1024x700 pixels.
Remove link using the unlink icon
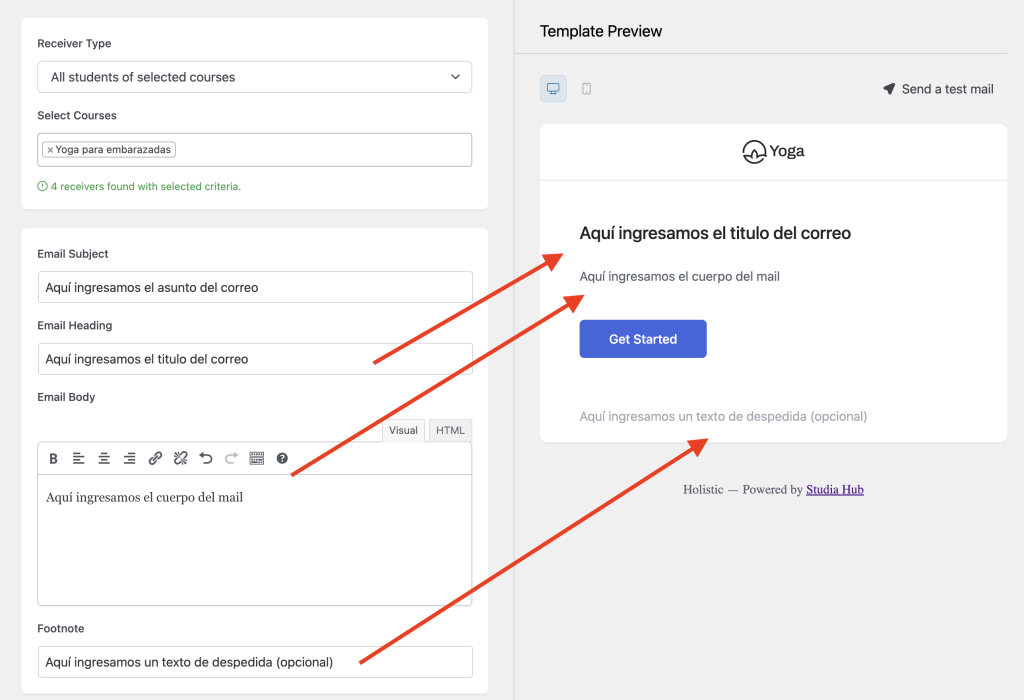[x=180, y=458]
